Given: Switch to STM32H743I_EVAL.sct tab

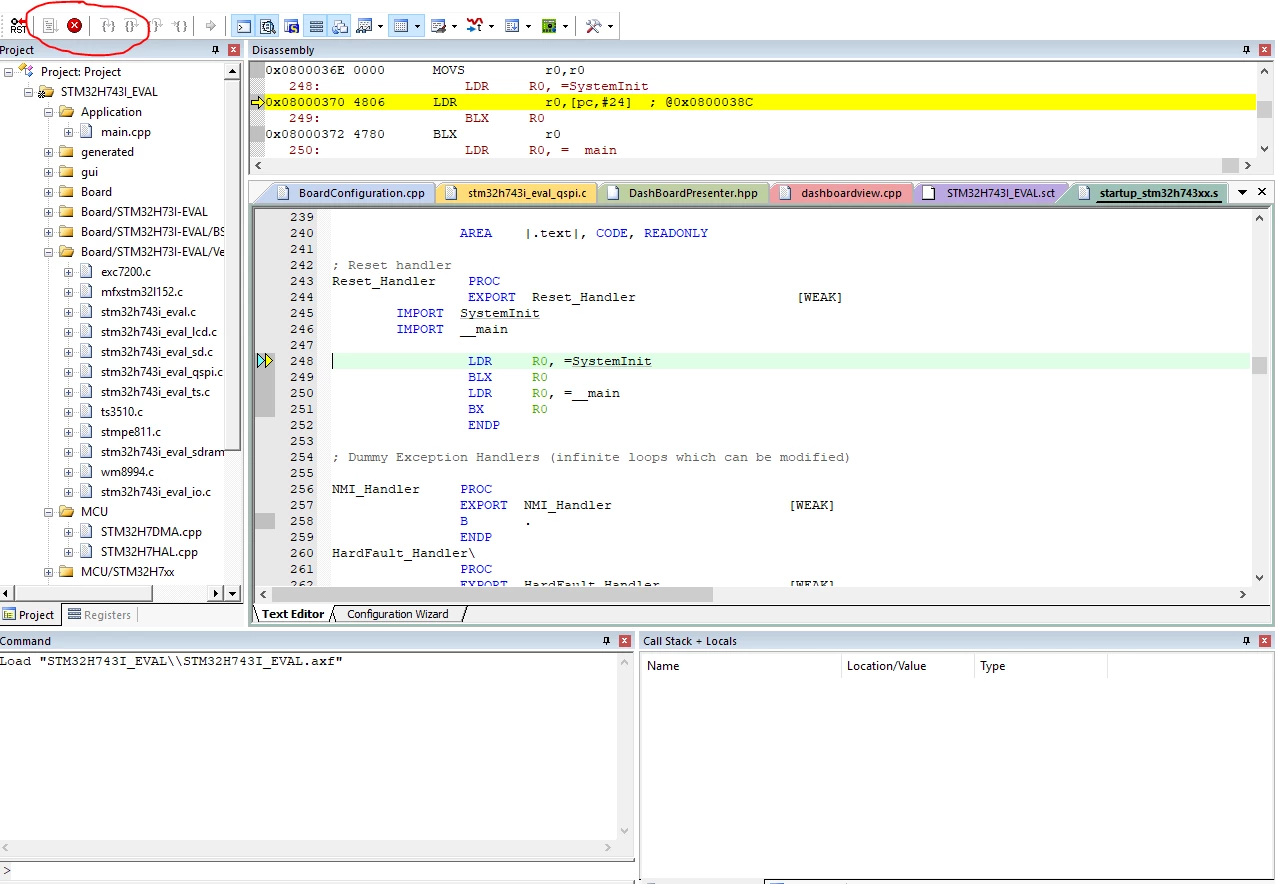Looking at the screenshot, I should click(990, 193).
